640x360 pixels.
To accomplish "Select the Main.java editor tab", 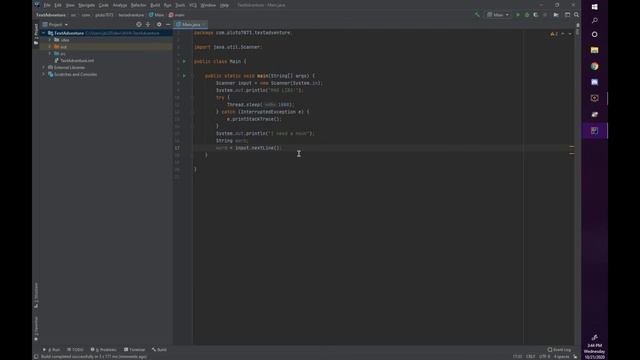I will (x=191, y=24).
